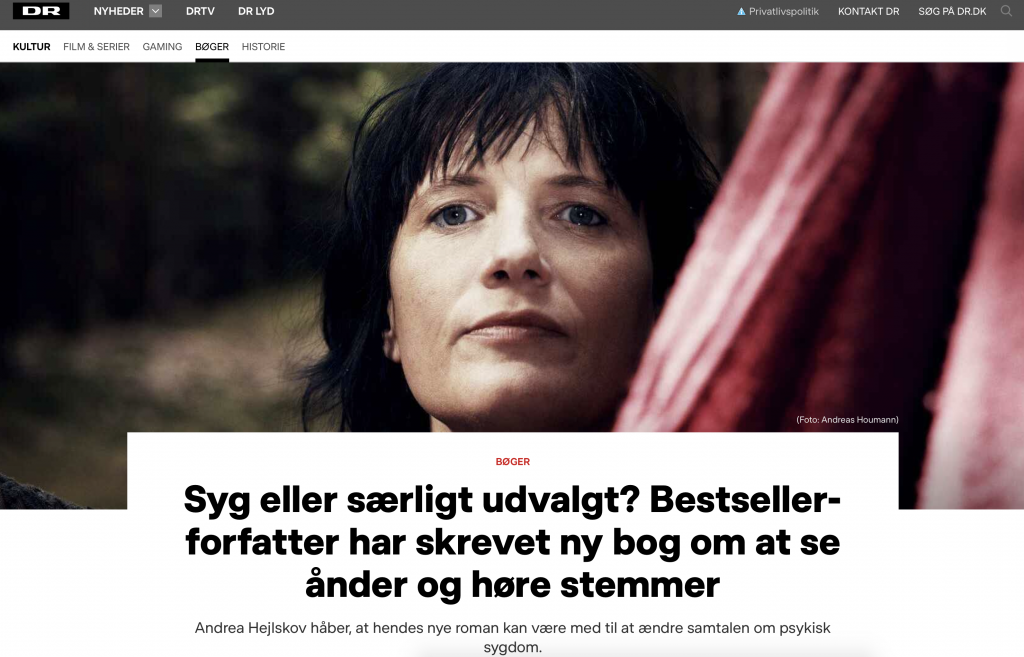Switch to GAMING tab
1024x657 pixels.
(x=162, y=46)
